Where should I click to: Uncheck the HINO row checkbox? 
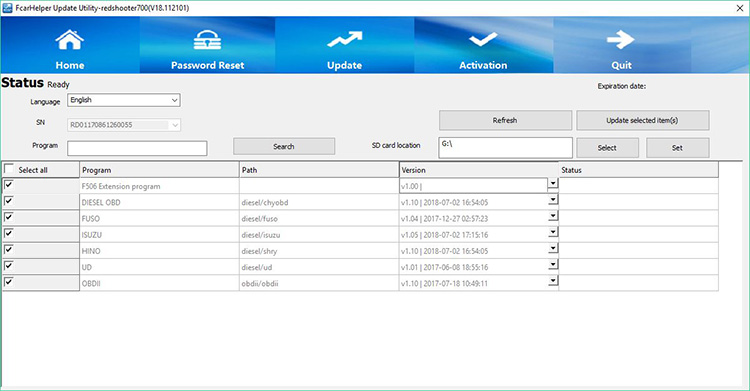point(9,250)
